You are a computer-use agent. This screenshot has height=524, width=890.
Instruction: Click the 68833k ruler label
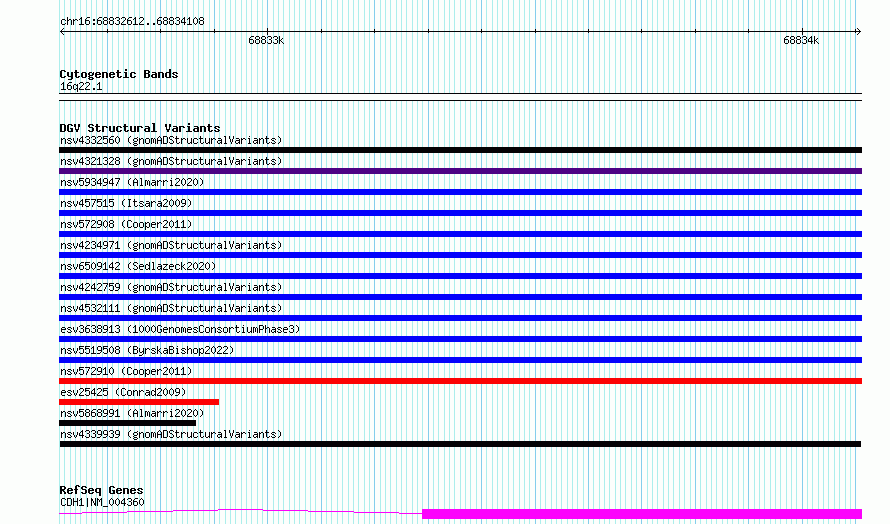[266, 40]
